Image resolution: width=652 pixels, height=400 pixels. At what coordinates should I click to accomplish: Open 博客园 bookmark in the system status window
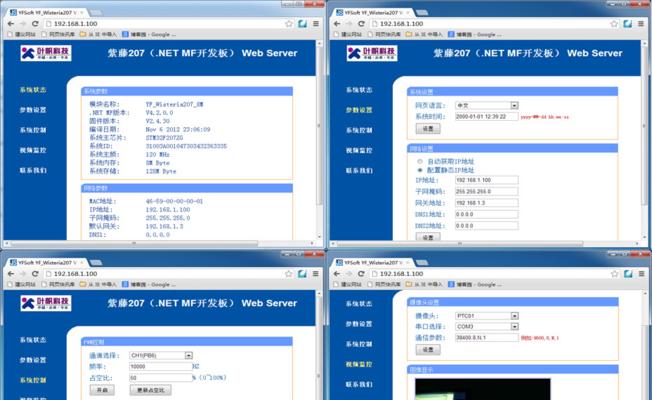[x=149, y=35]
